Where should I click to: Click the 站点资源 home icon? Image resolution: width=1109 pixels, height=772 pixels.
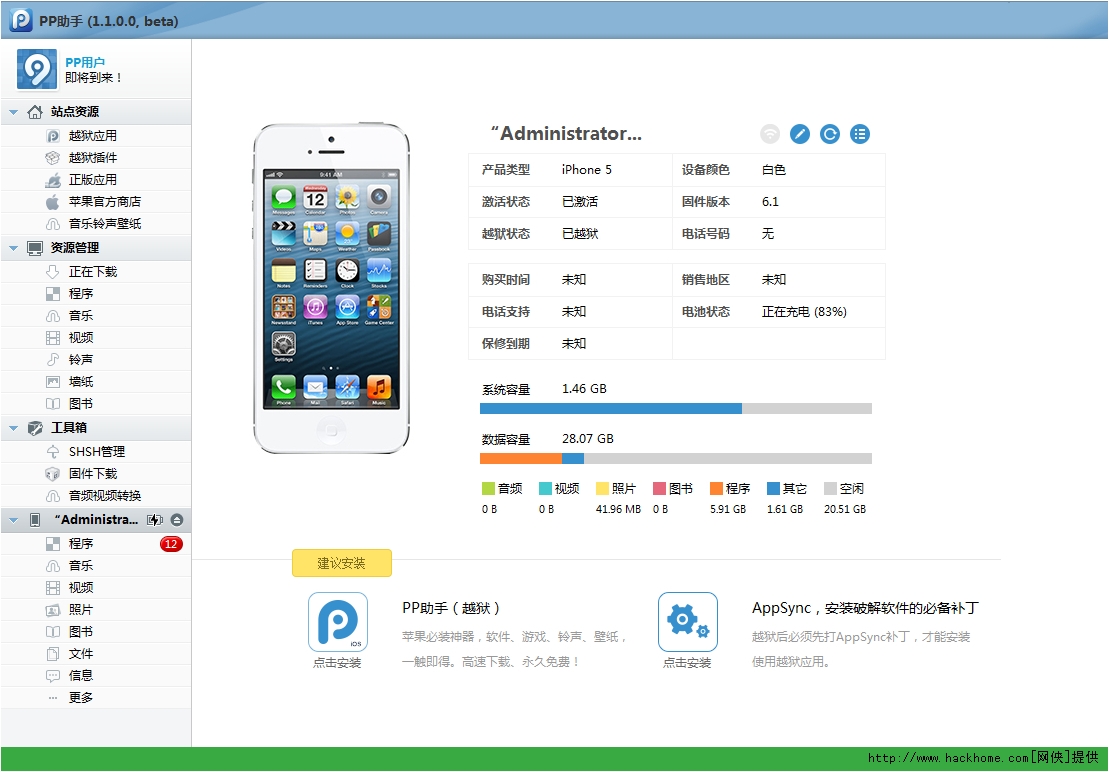(35, 112)
